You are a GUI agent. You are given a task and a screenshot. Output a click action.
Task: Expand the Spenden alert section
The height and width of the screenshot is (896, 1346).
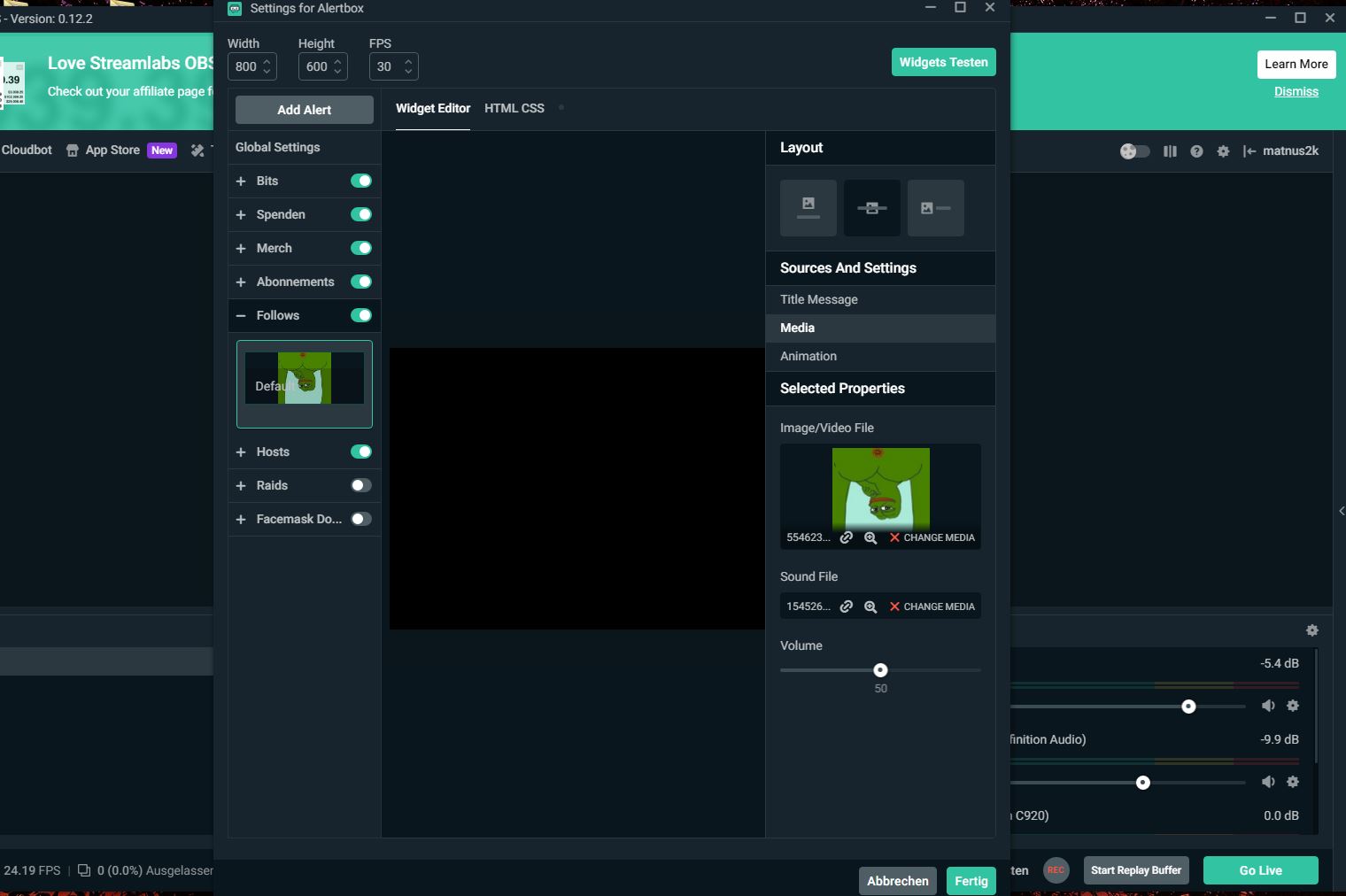pyautogui.click(x=241, y=215)
